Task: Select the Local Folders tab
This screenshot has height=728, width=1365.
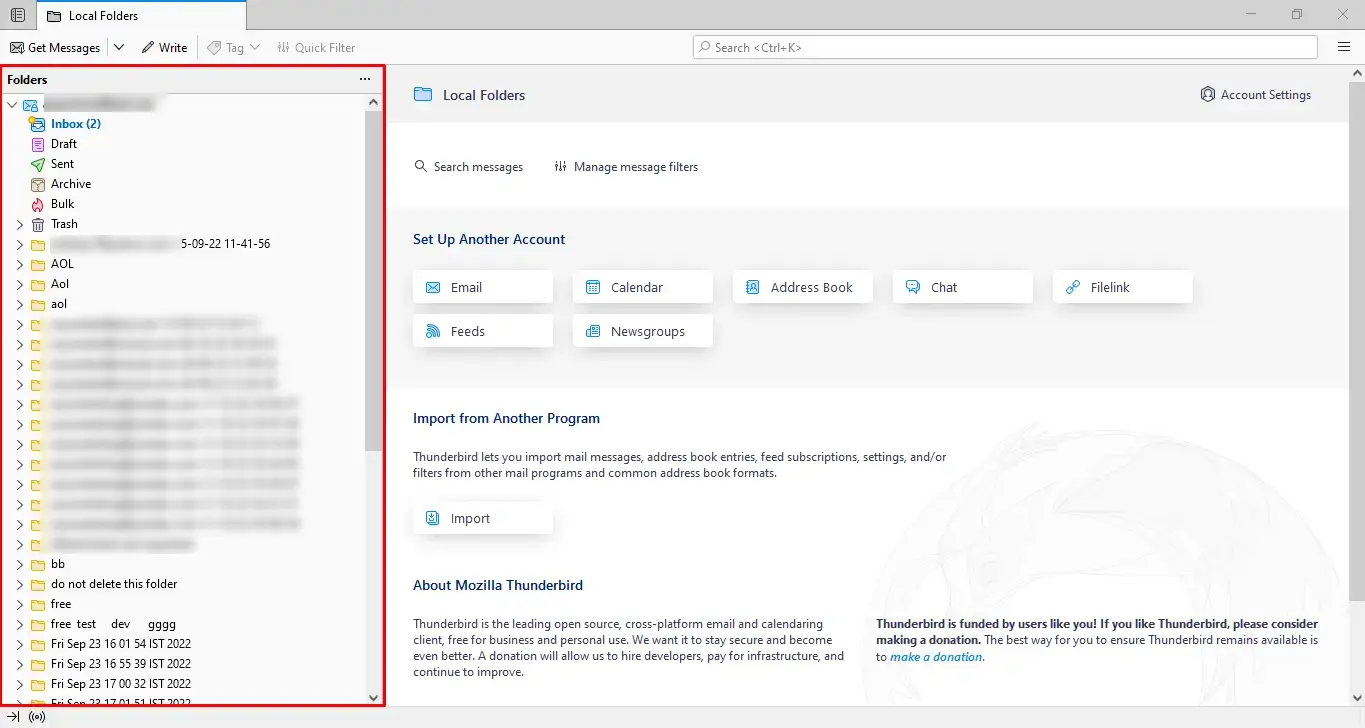Action: [141, 15]
